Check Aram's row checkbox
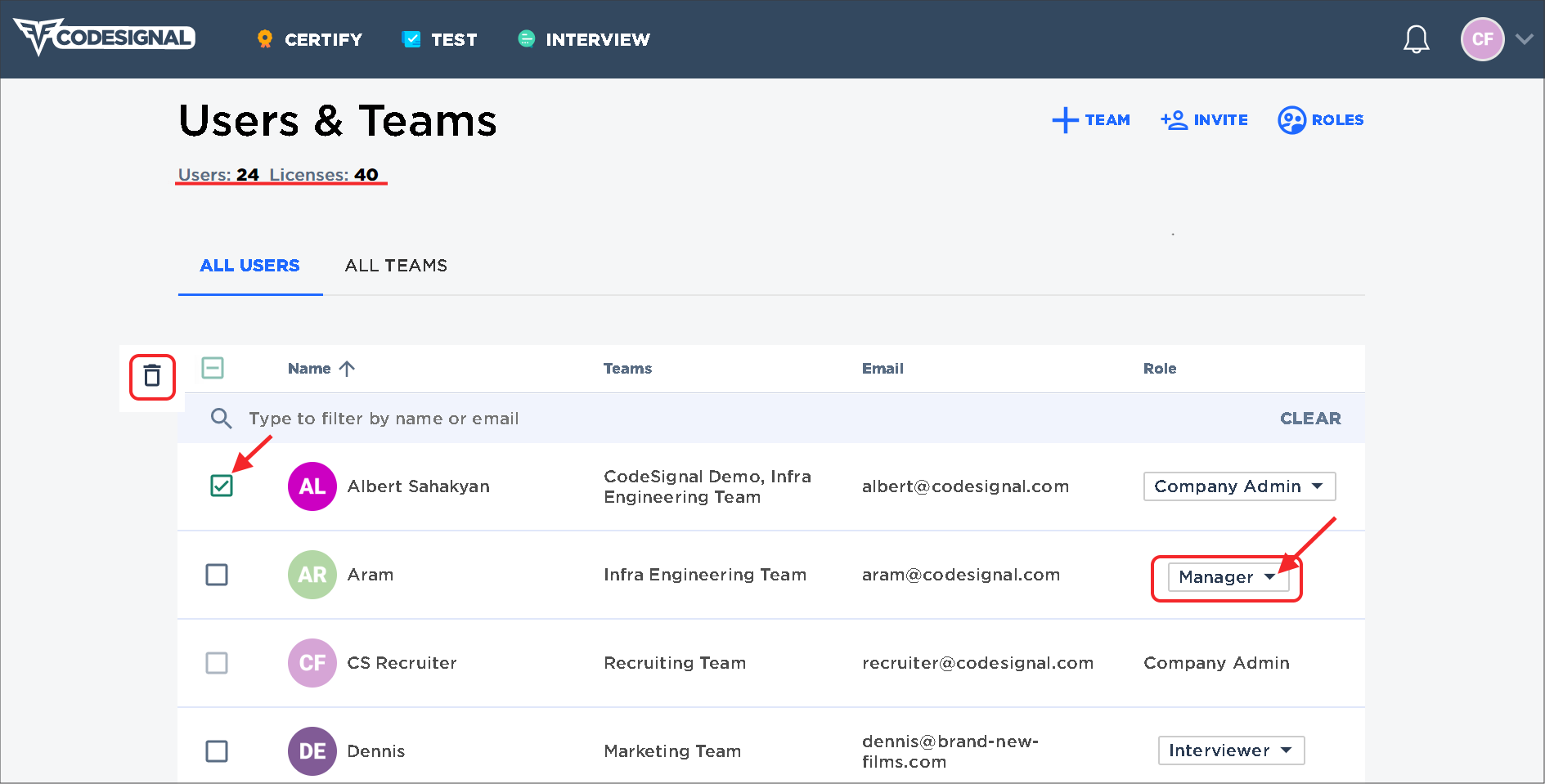 coord(216,575)
